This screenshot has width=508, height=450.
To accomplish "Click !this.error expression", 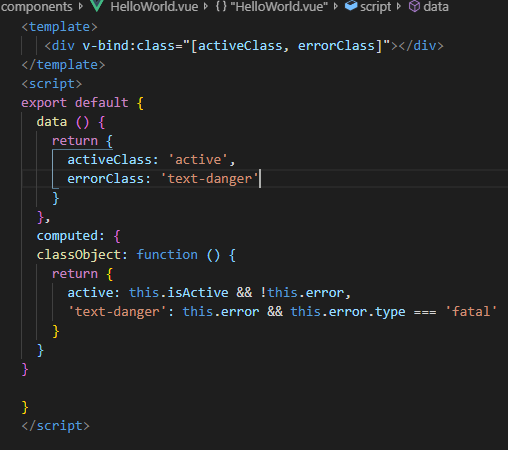I will [302, 293].
